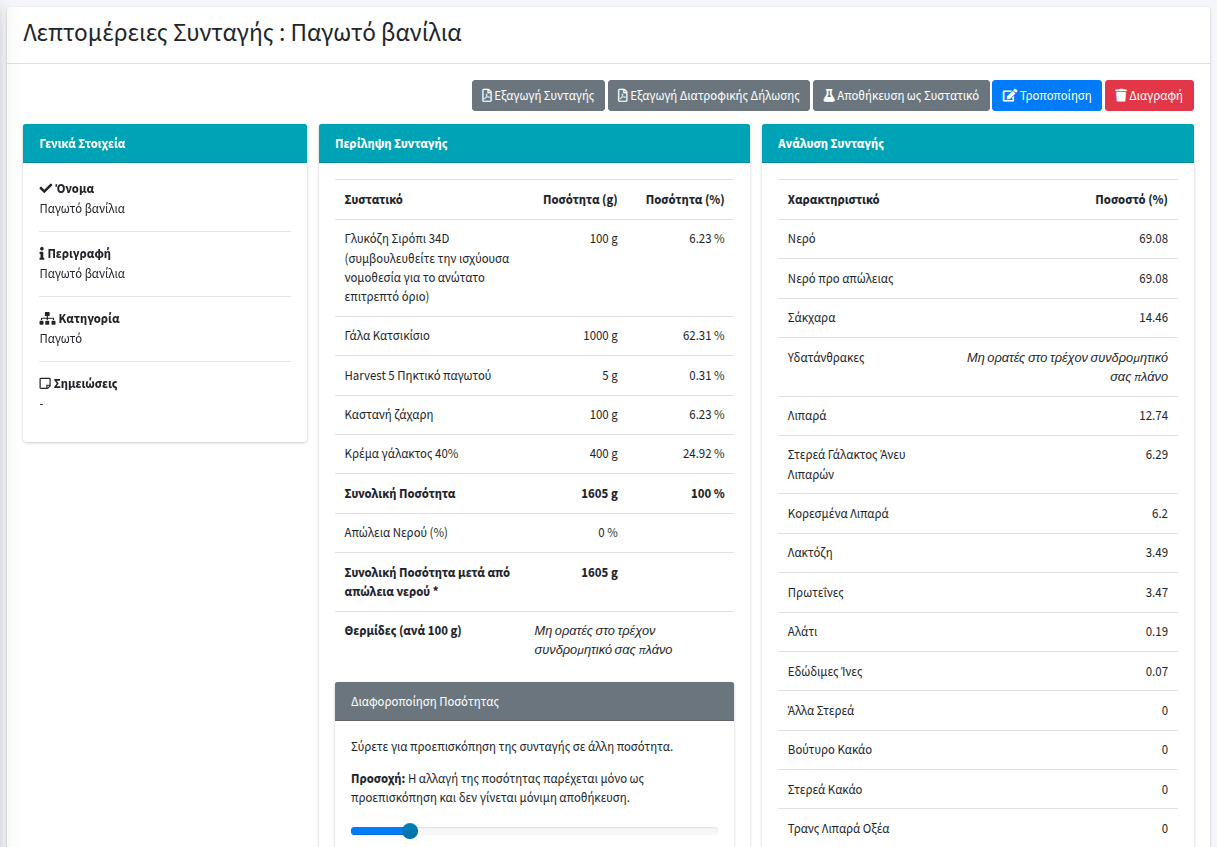Click the Περίληψη Συνταγής panel header
This screenshot has width=1217, height=847.
point(534,143)
